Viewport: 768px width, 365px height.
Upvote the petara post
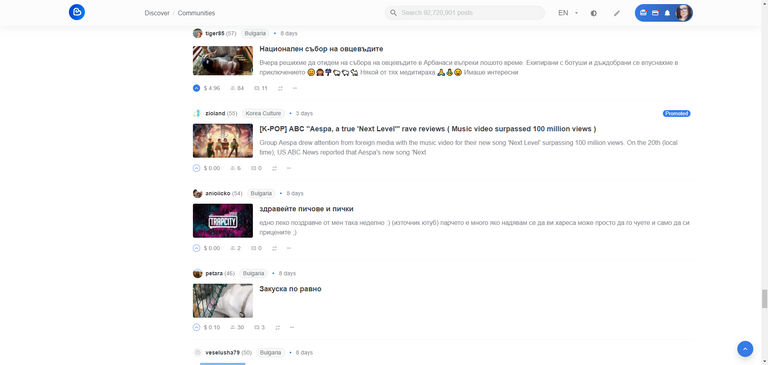196,327
